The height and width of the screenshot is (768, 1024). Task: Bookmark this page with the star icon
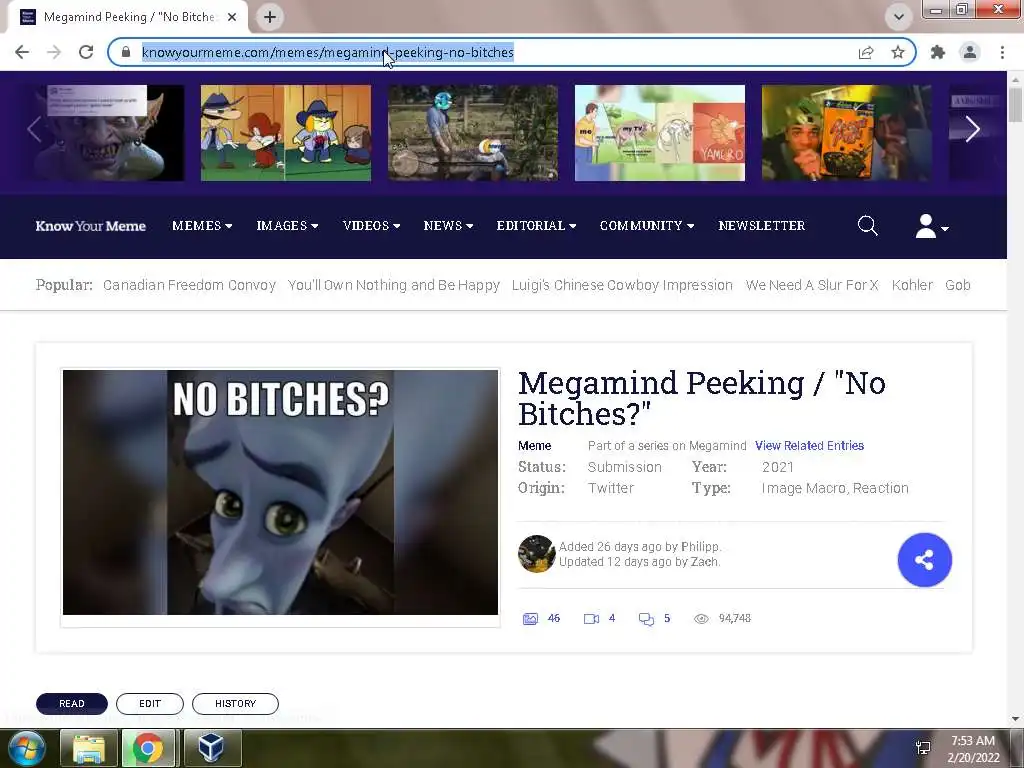pyautogui.click(x=898, y=52)
